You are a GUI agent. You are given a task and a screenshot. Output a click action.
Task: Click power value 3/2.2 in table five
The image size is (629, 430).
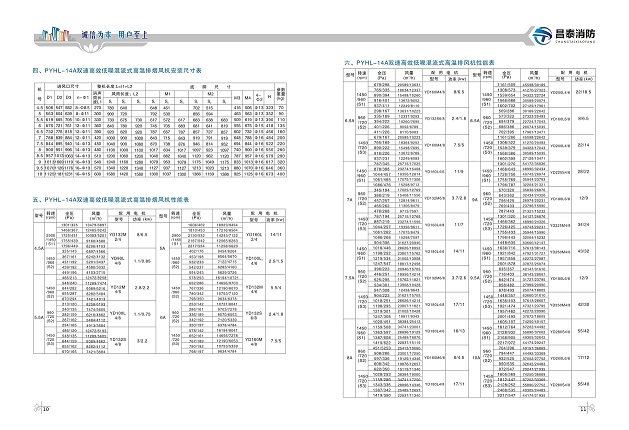point(142,341)
